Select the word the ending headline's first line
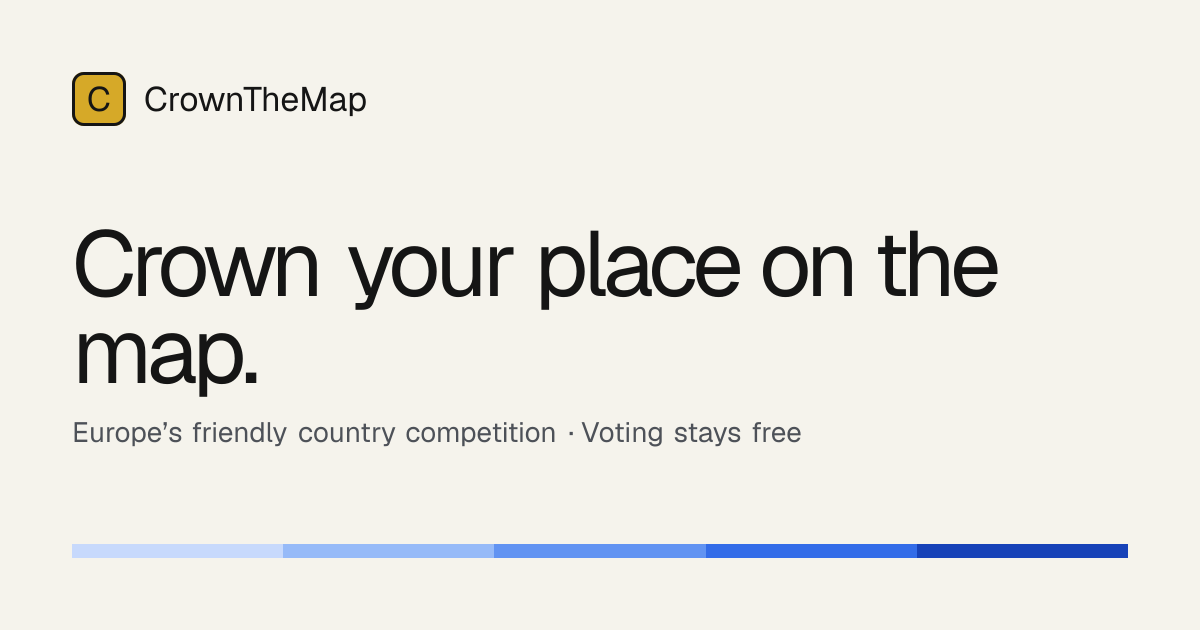The height and width of the screenshot is (630, 1200). [x=938, y=265]
